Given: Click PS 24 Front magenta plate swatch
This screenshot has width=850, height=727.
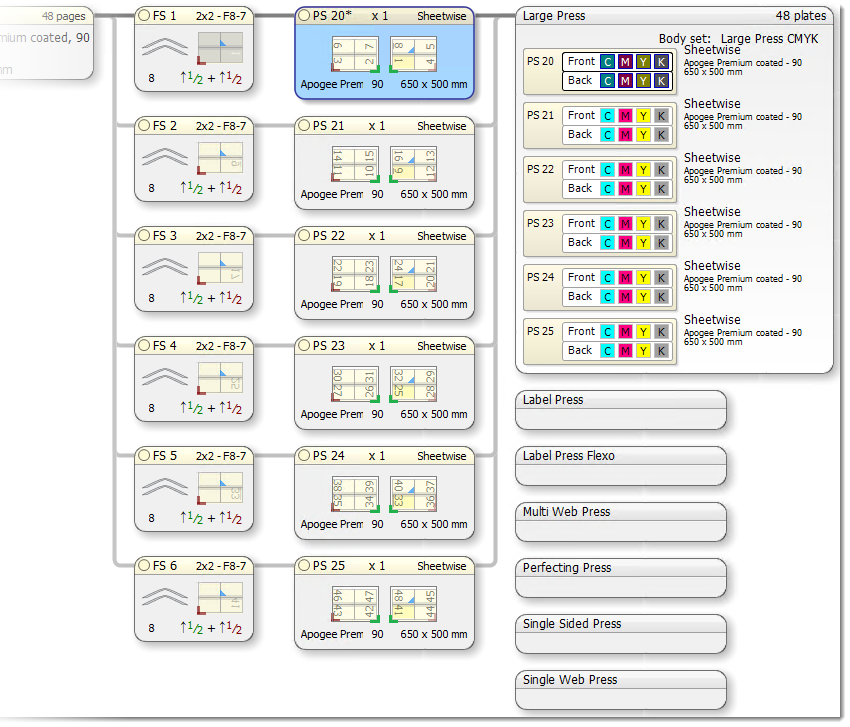Looking at the screenshot, I should pyautogui.click(x=626, y=278).
